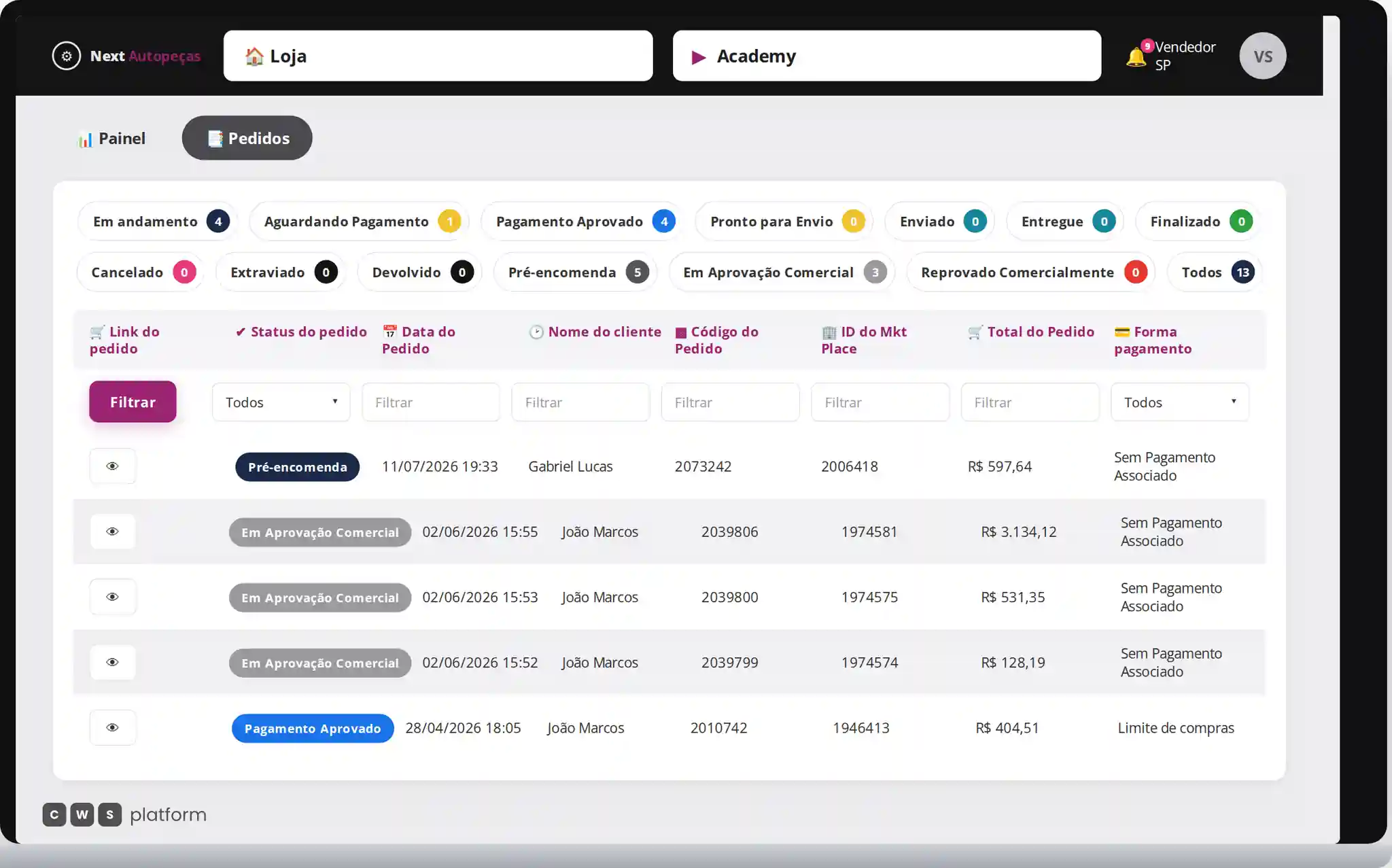
Task: Focus the Total do Pedido filter field
Action: (1030, 402)
